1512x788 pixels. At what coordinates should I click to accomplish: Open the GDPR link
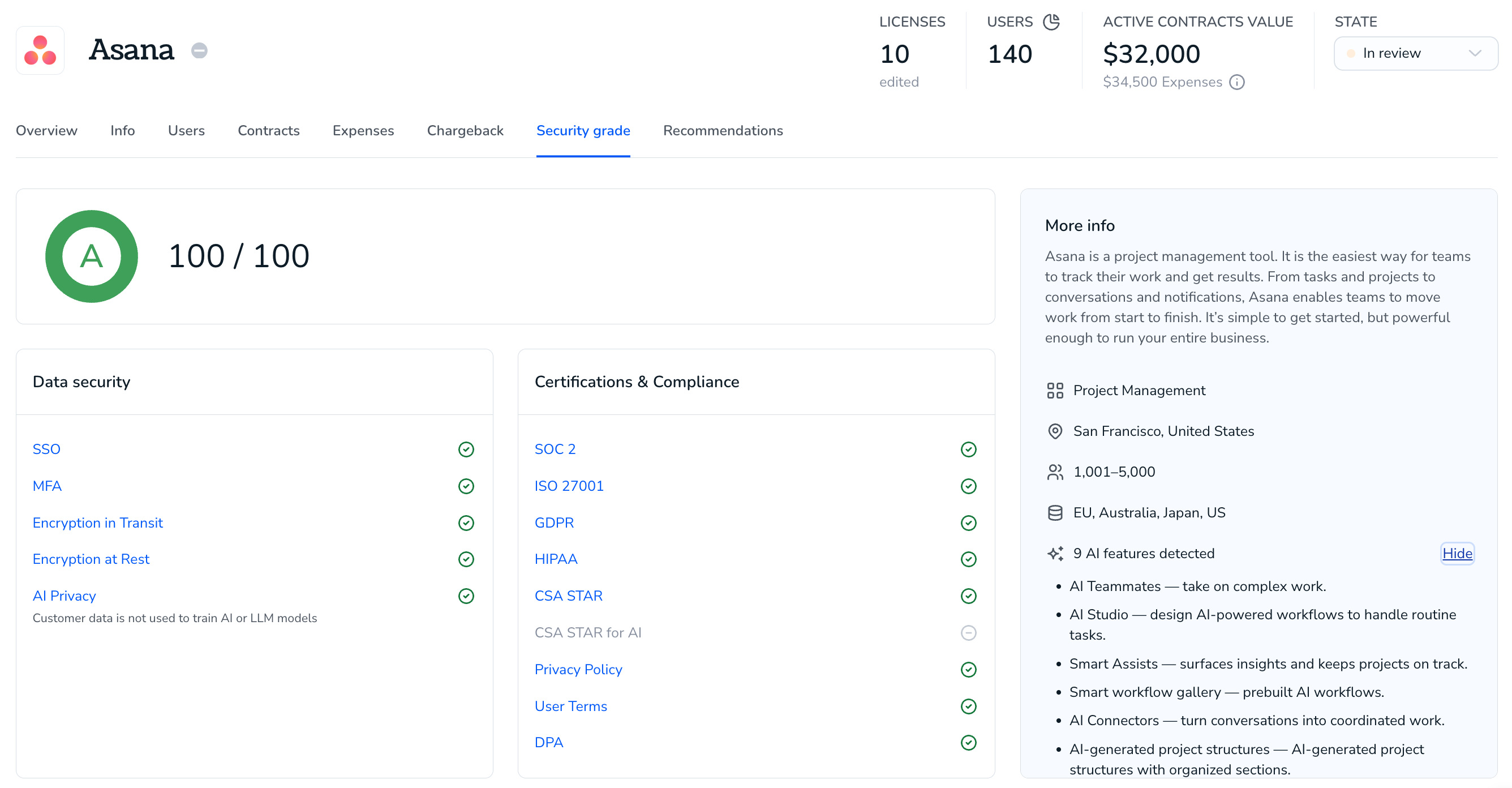pyautogui.click(x=554, y=523)
